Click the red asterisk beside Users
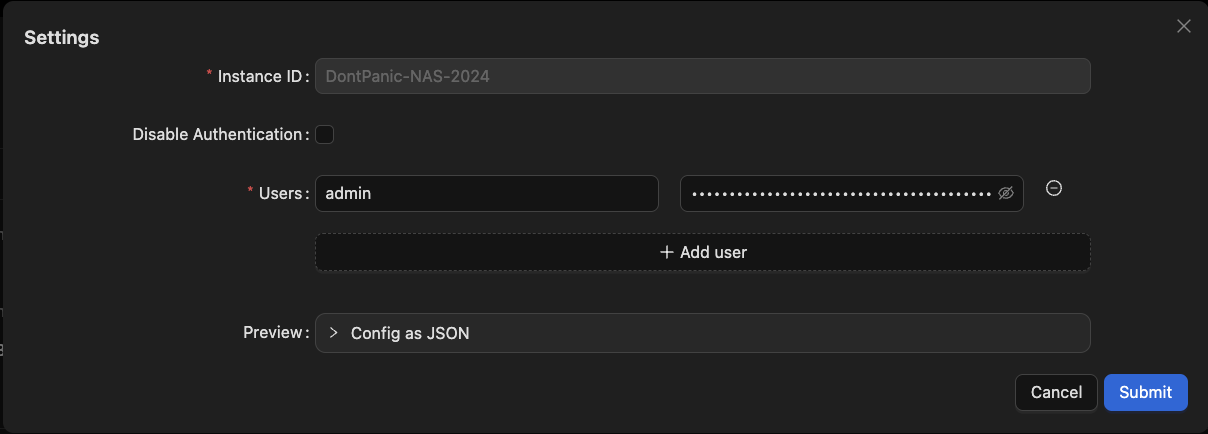The width and height of the screenshot is (1208, 434). tap(250, 193)
